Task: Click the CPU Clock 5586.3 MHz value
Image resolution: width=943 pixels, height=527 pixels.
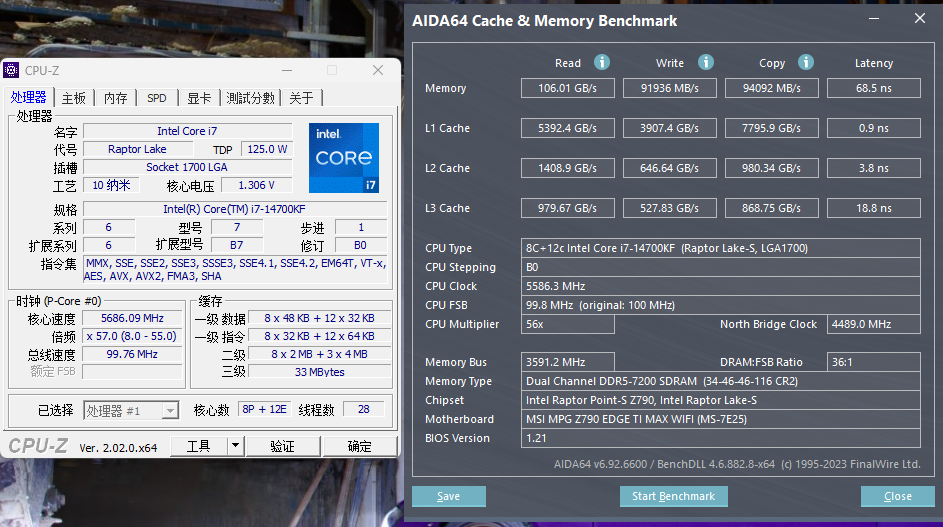Action: (720, 286)
